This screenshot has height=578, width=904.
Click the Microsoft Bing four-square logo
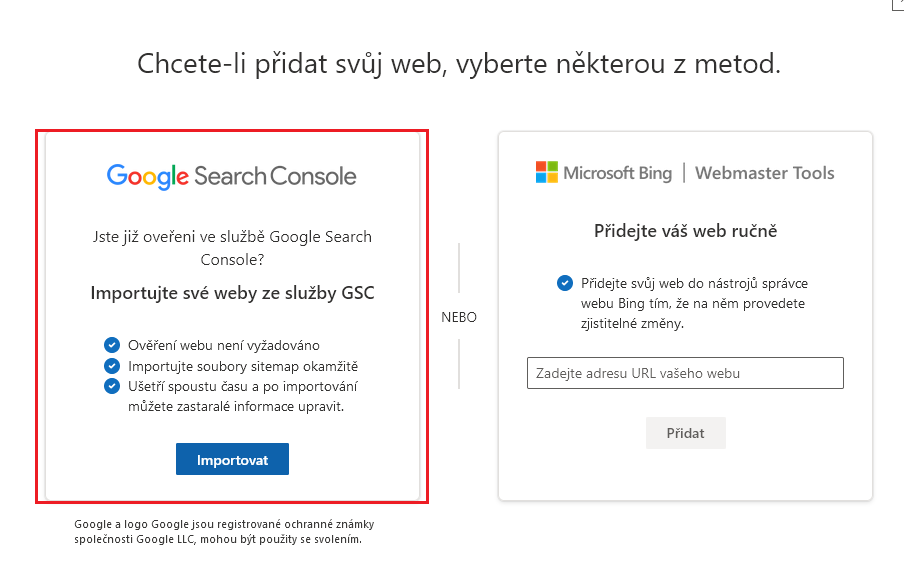coord(546,172)
